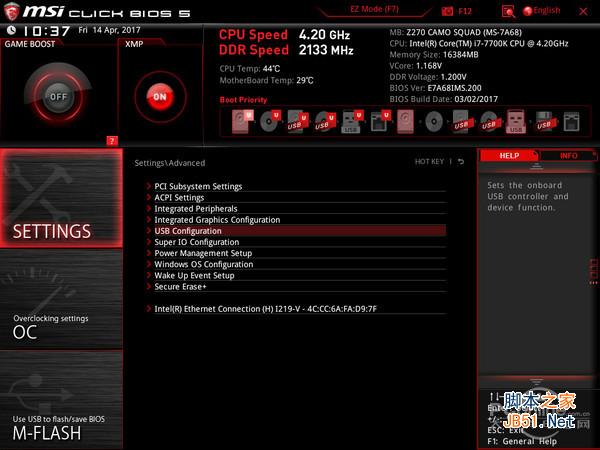Open Windows OS Configuration

point(296,264)
